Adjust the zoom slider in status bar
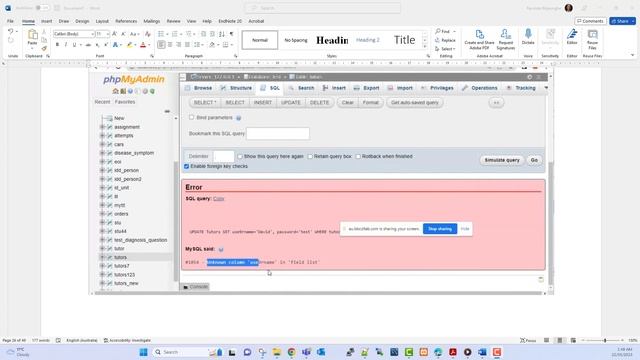This screenshot has height=360, width=640. pos(605,340)
